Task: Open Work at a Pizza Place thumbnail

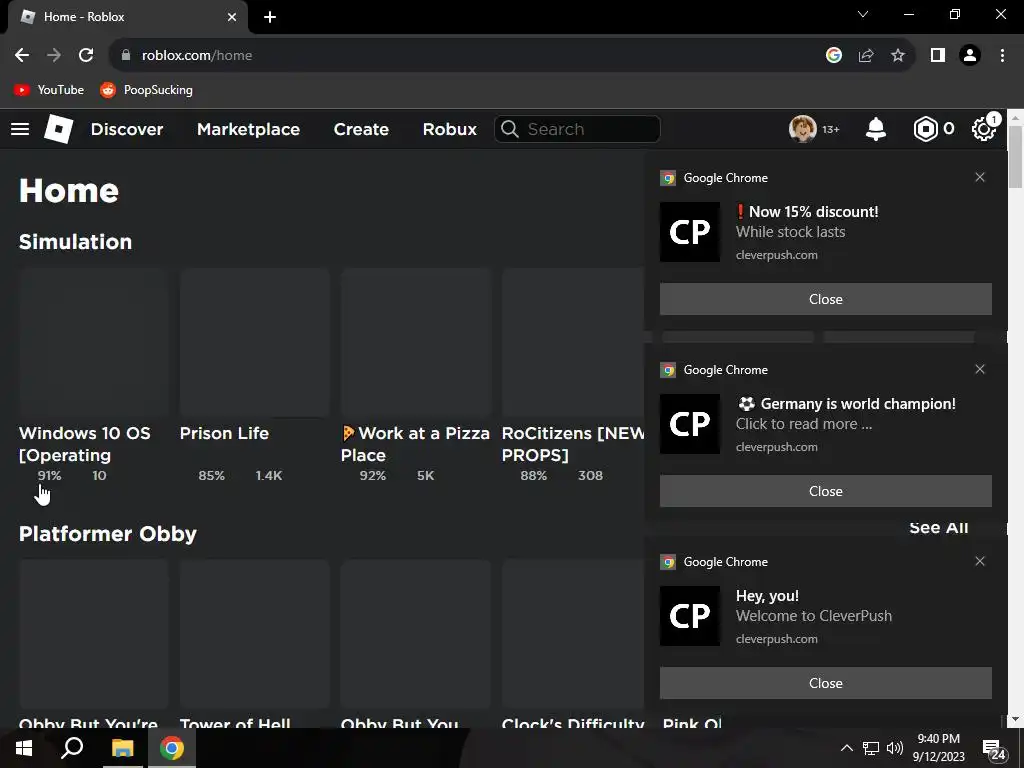Action: 415,342
